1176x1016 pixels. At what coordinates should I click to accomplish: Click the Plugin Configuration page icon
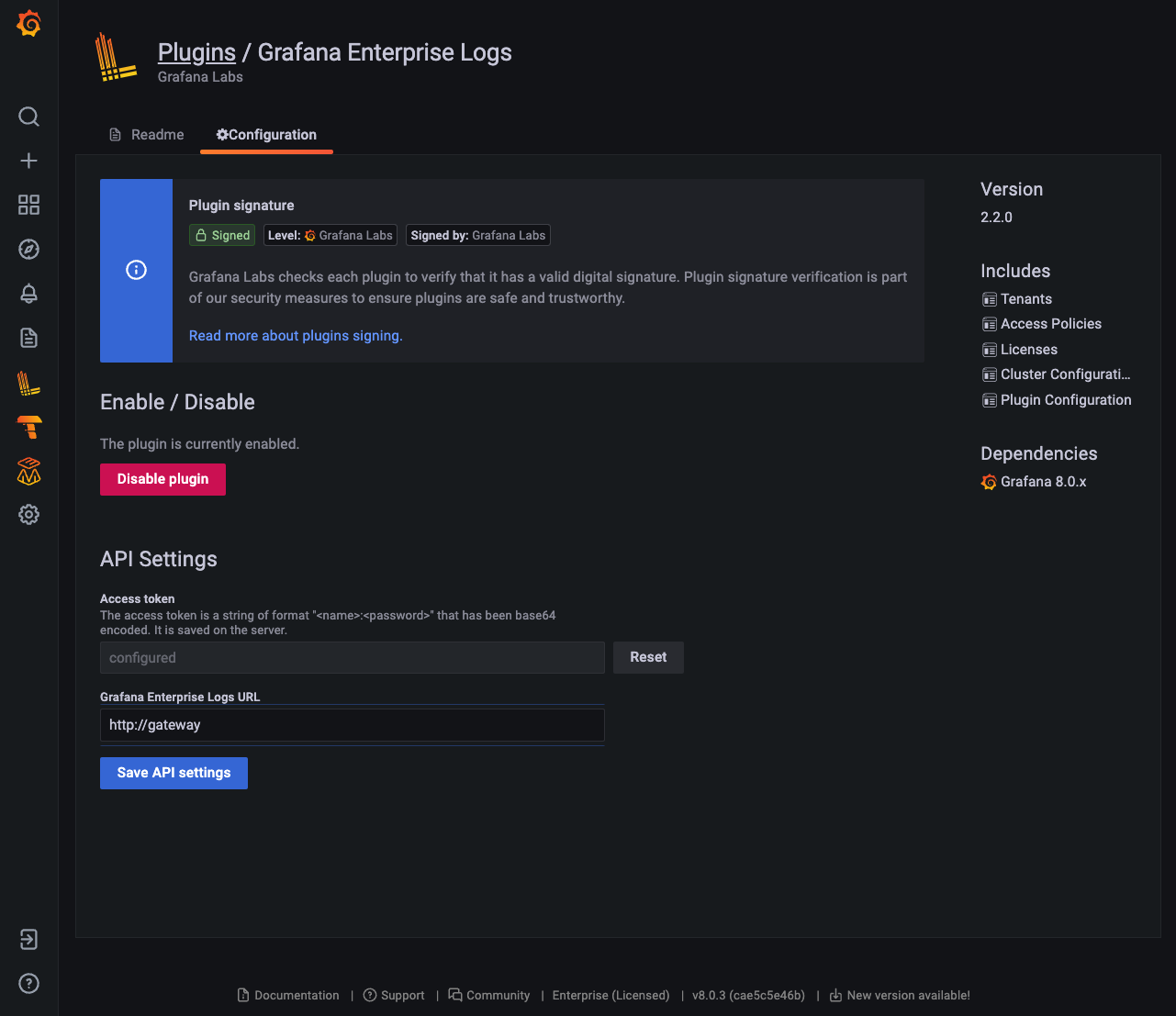[x=989, y=400]
